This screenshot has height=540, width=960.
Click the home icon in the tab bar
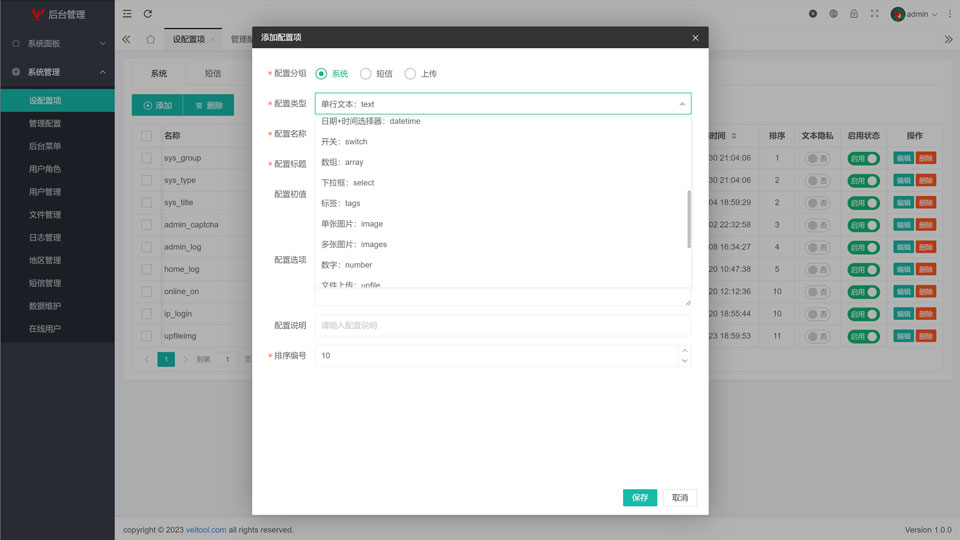(x=150, y=39)
